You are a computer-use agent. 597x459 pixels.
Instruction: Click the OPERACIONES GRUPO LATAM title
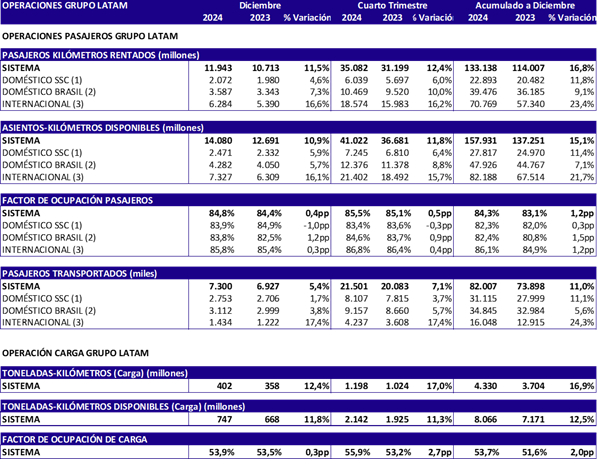tap(65, 5)
